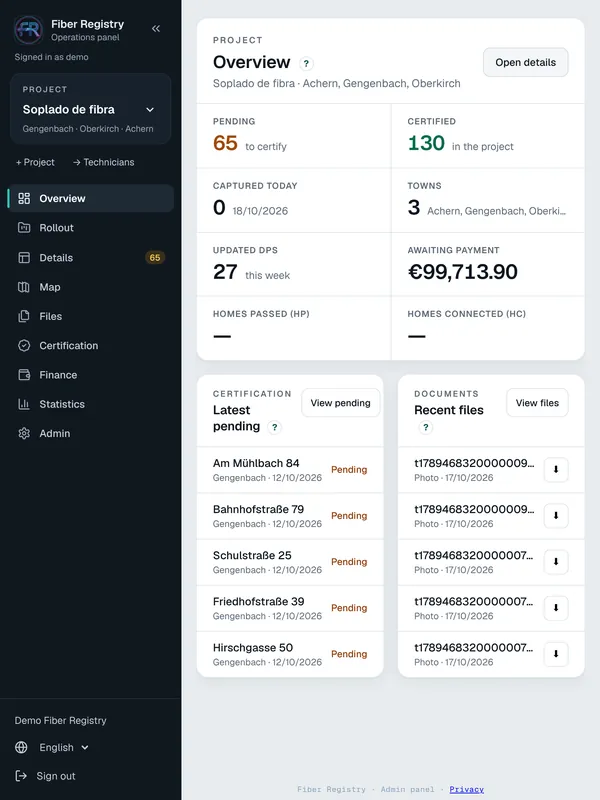Click the Homes Connected (HC) label
The height and width of the screenshot is (800, 600).
(x=466, y=314)
